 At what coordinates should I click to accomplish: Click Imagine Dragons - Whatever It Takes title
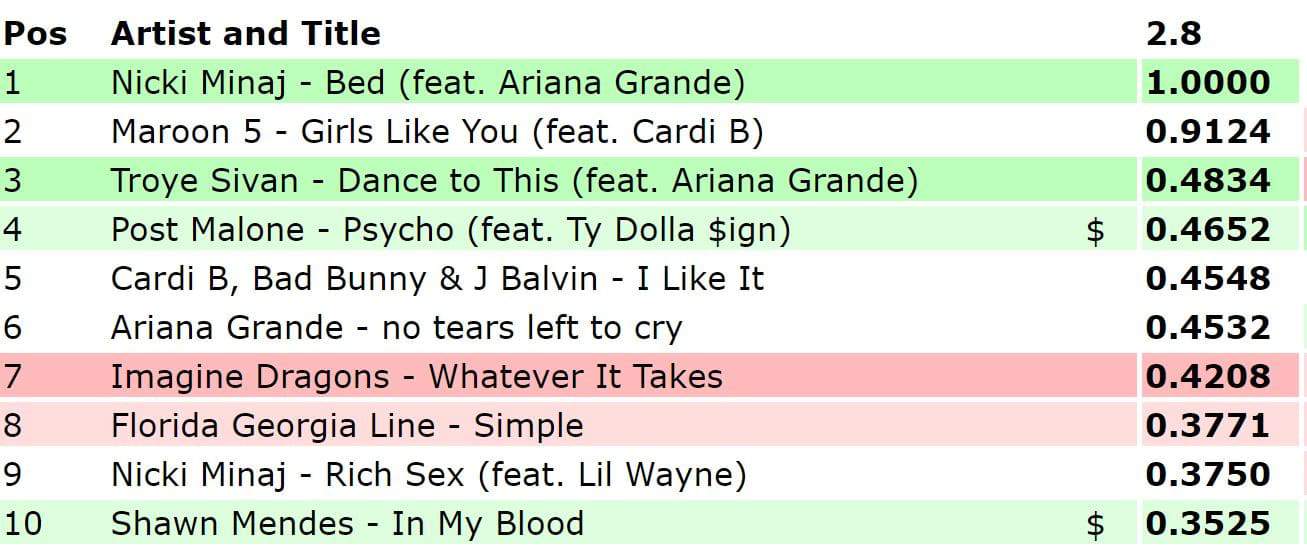click(x=416, y=376)
